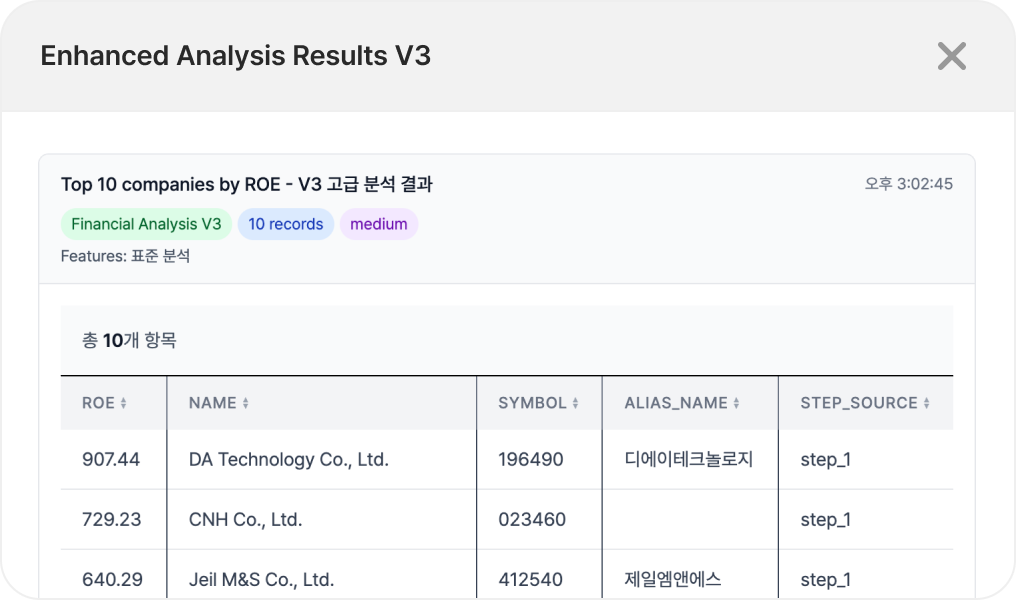Click the 10 records badge

(x=286, y=224)
